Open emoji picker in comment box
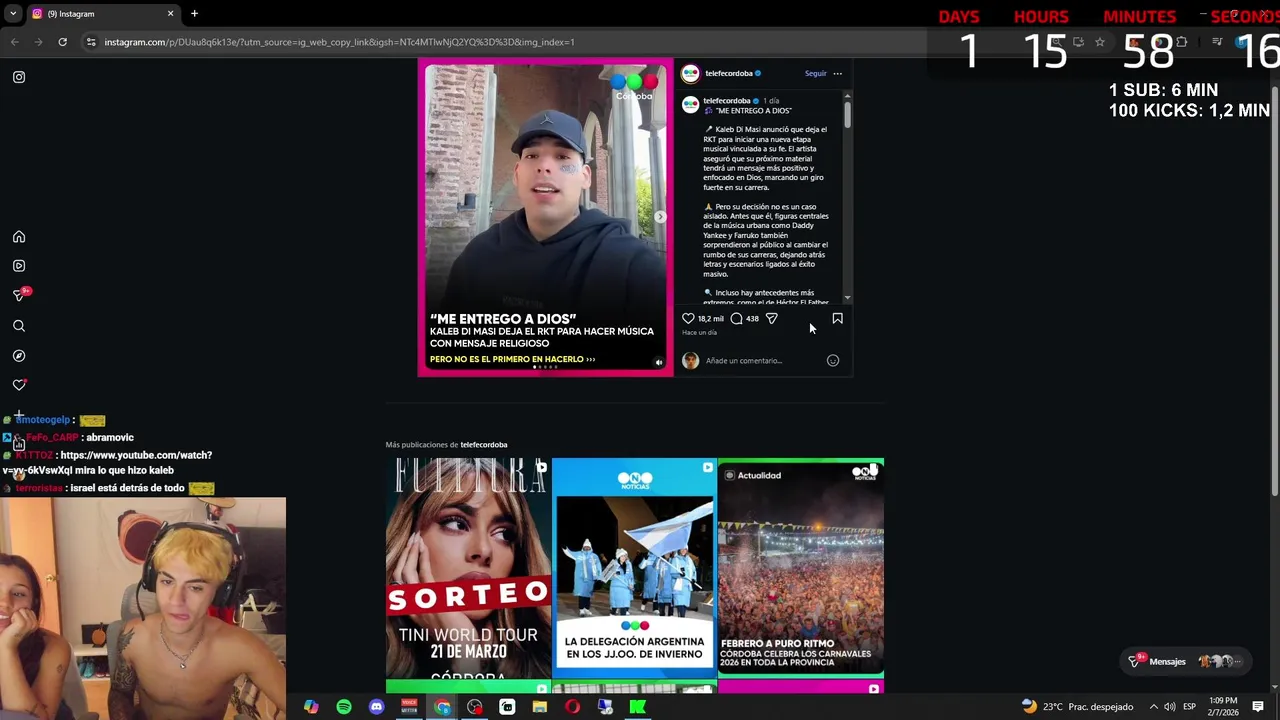This screenshot has height=720, width=1280. (x=833, y=360)
